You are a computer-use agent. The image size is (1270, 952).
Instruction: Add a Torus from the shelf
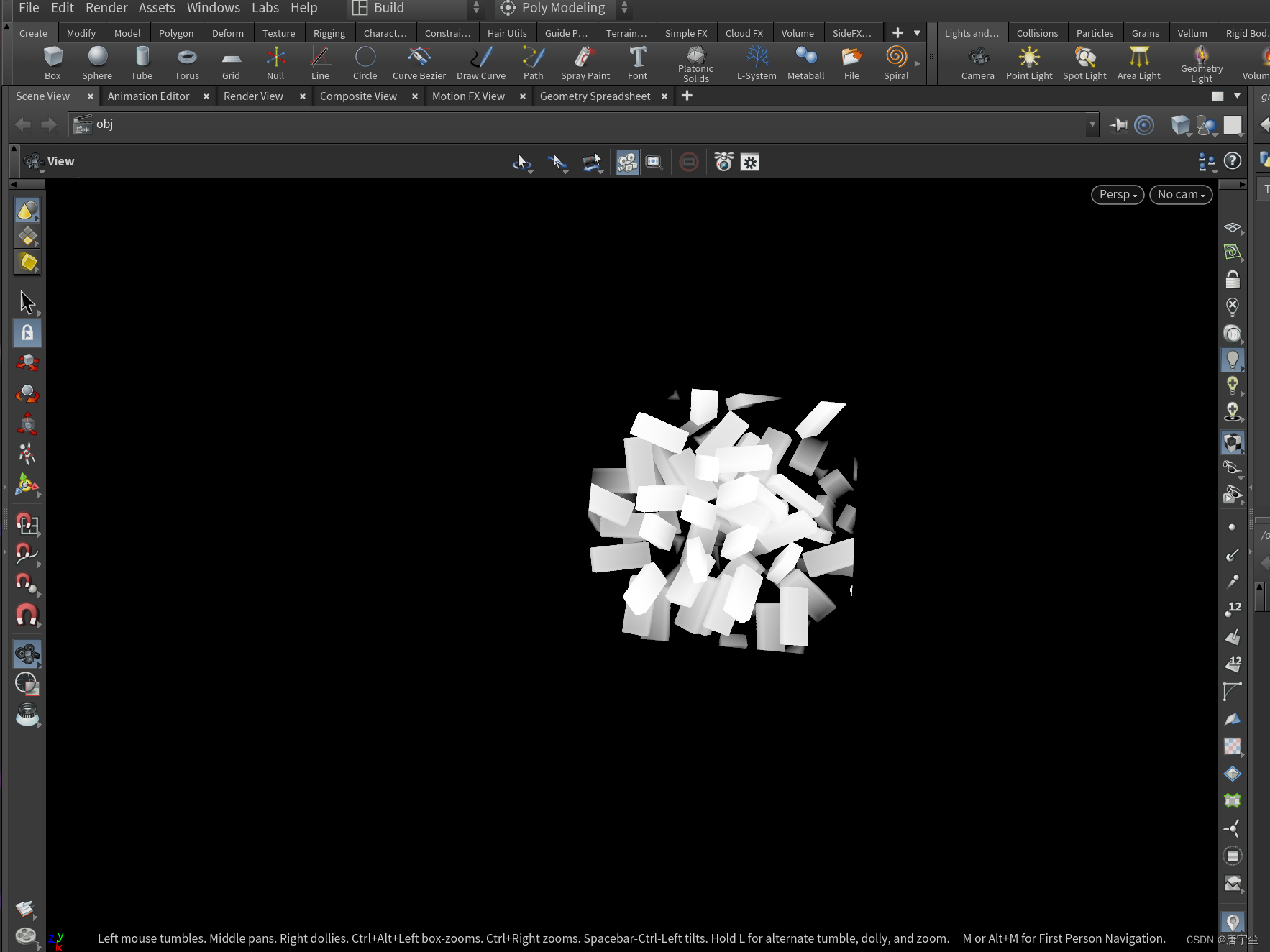187,63
